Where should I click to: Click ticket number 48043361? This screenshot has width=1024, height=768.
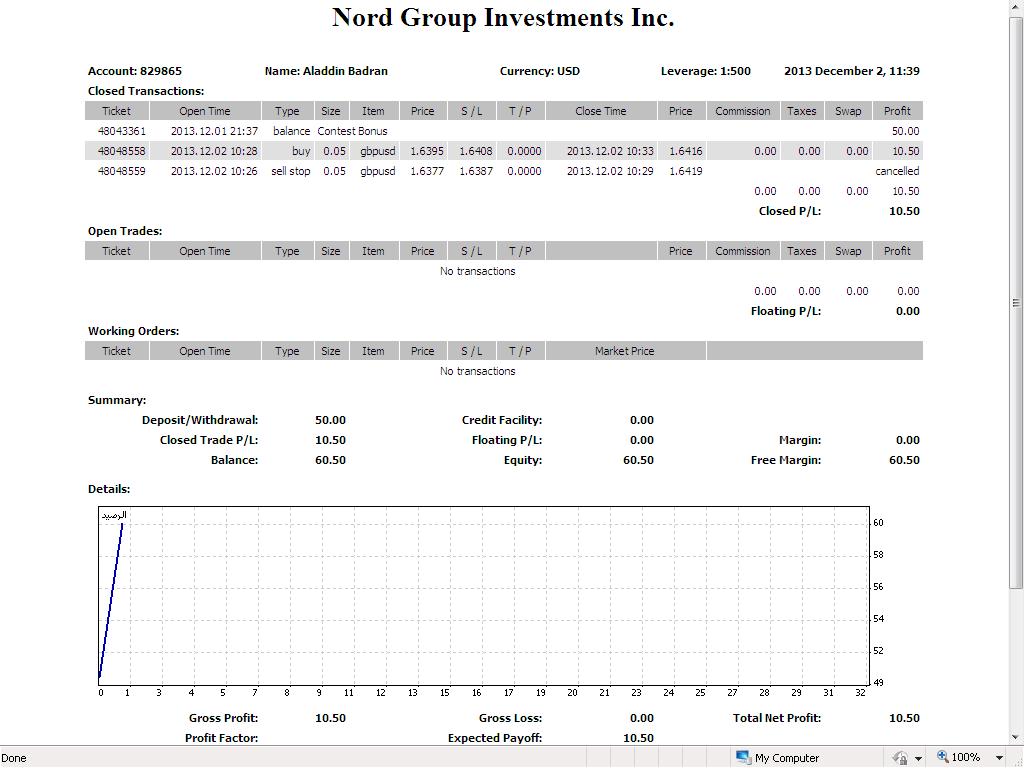tap(122, 131)
